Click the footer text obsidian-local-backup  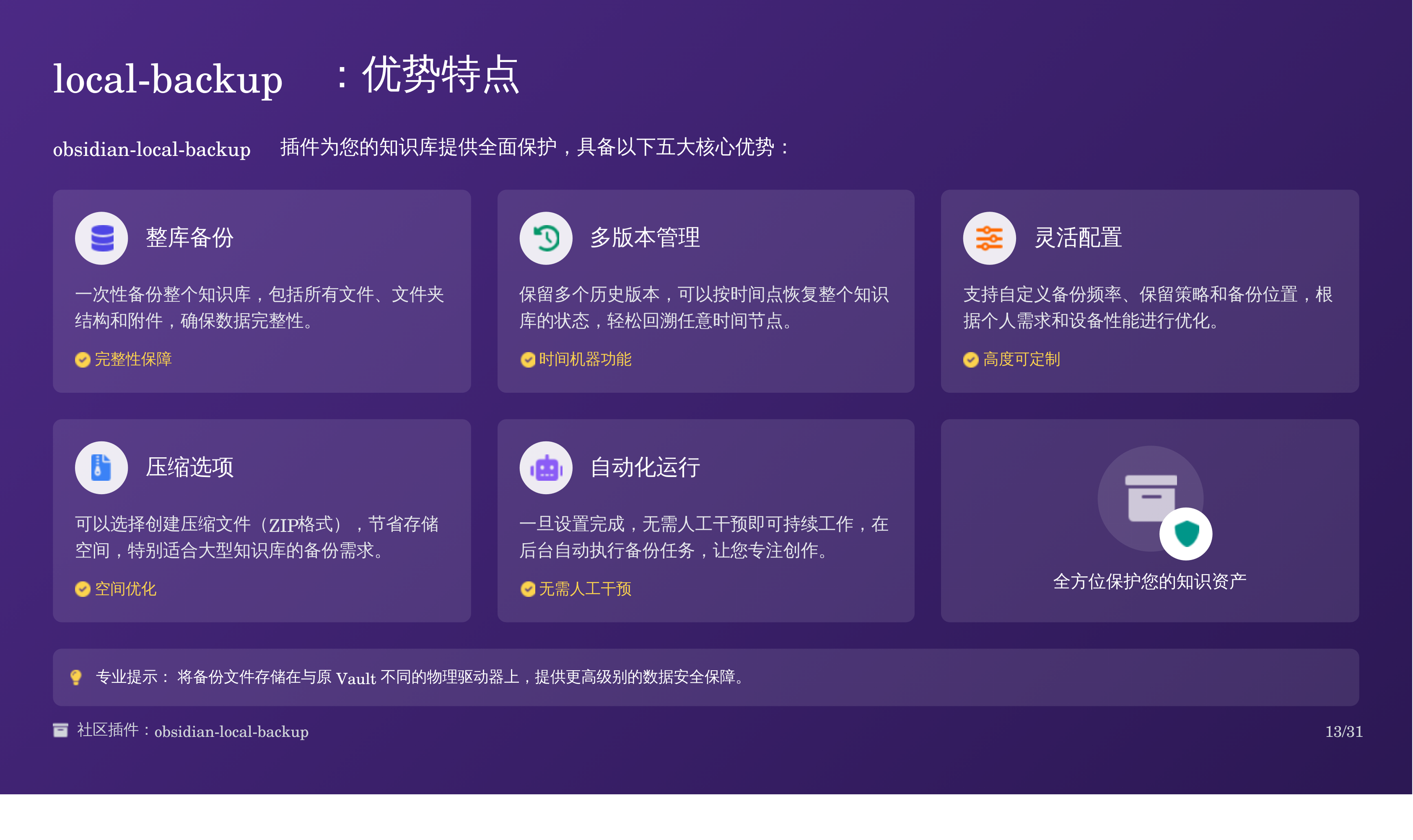[231, 732]
